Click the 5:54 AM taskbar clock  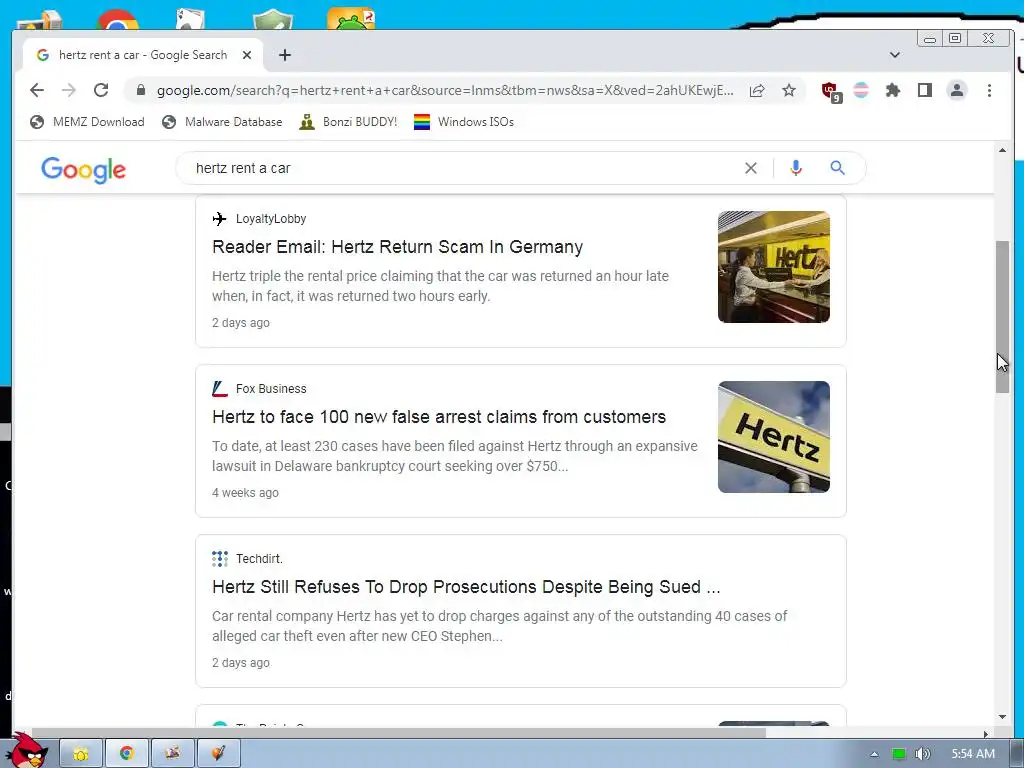click(973, 754)
